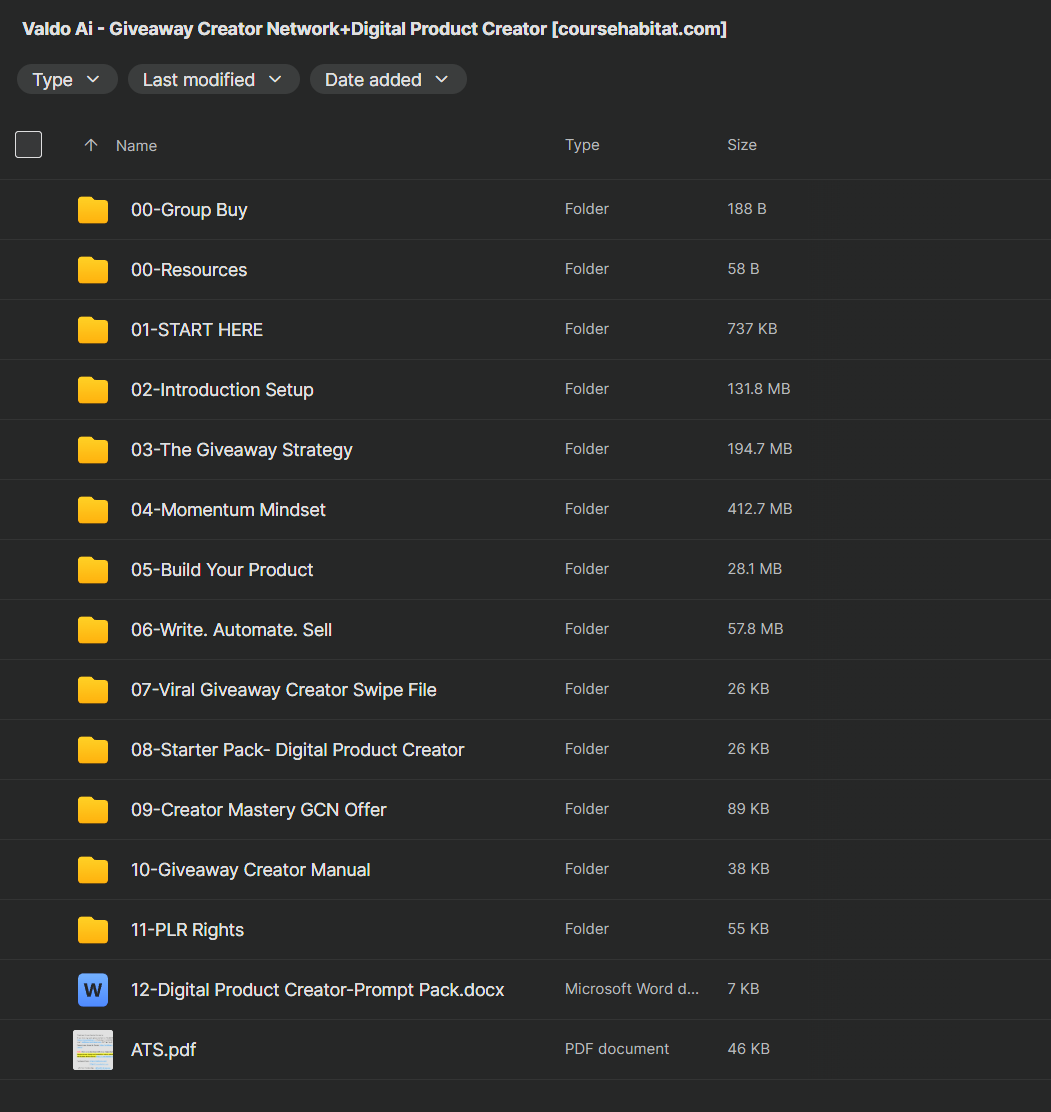
Task: Click the 01-START HERE folder icon
Action: coord(93,330)
